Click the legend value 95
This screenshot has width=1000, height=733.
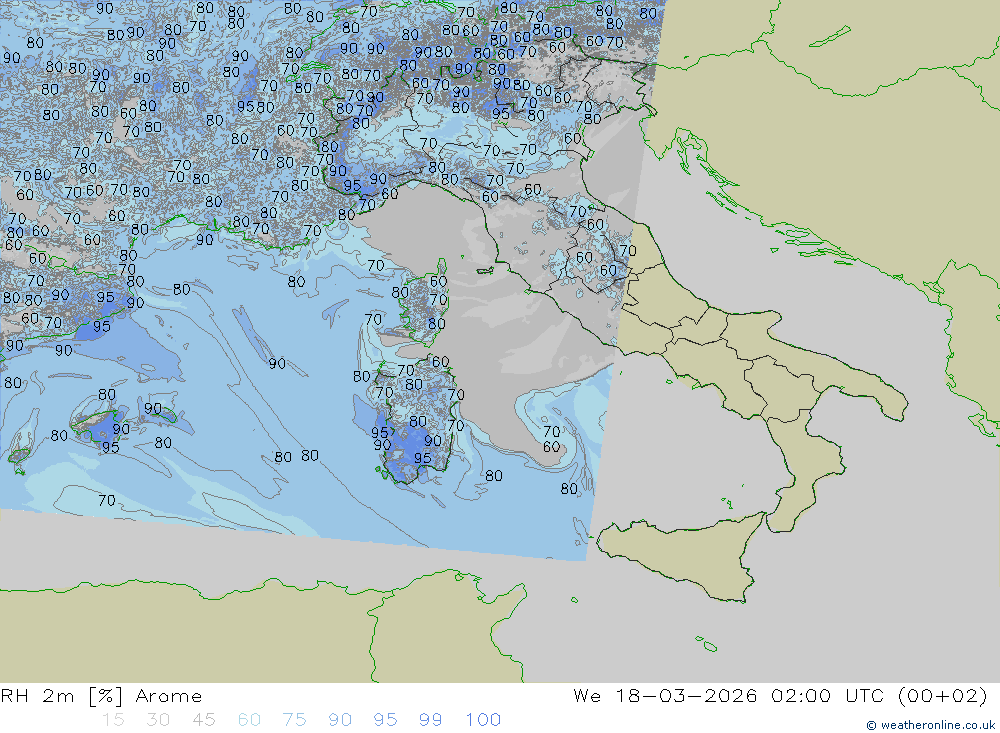pyautogui.click(x=385, y=720)
